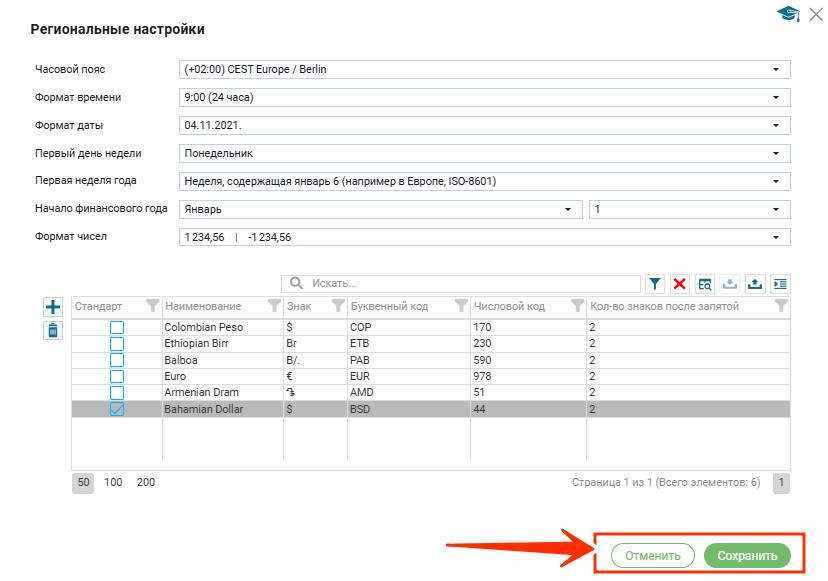Screen dimensions: 828x581
Task: Check the Стандарт checkbox for Euro
Action: pos(117,376)
